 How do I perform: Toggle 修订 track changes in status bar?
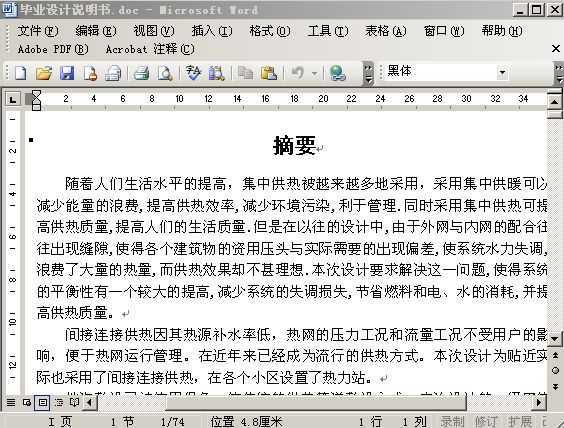click(x=486, y=421)
